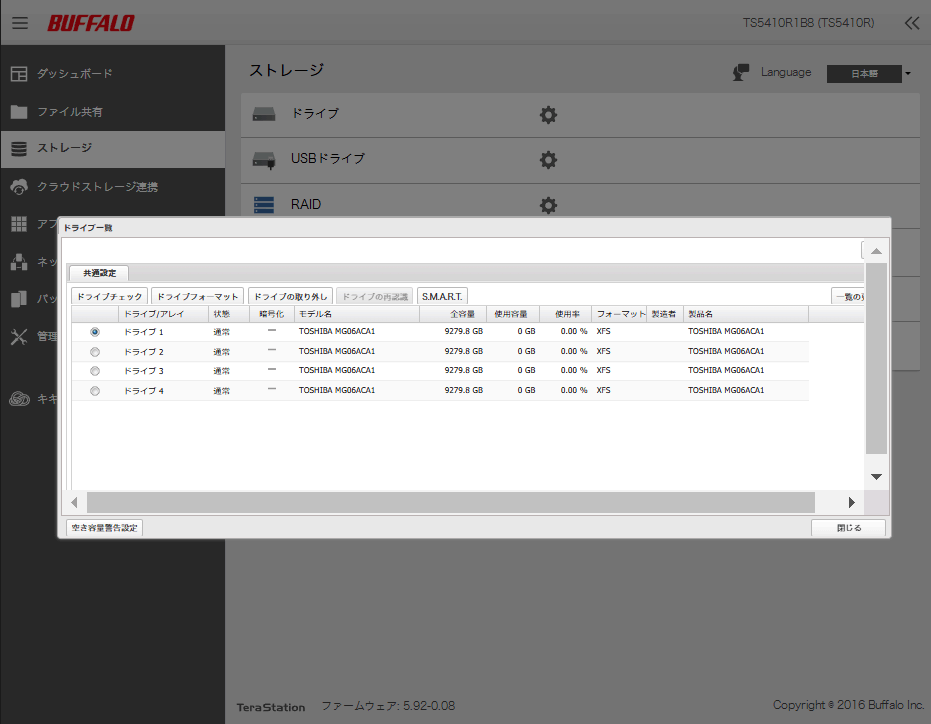The image size is (931, 724).
Task: Open the Dashboard sidebar icon
Action: tap(19, 74)
